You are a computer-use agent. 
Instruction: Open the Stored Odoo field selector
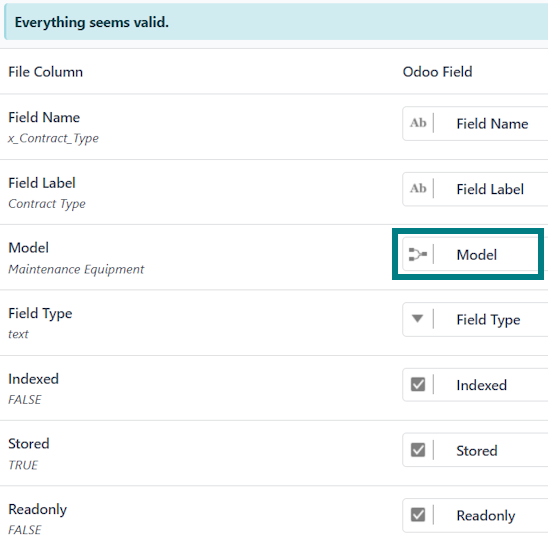475,450
